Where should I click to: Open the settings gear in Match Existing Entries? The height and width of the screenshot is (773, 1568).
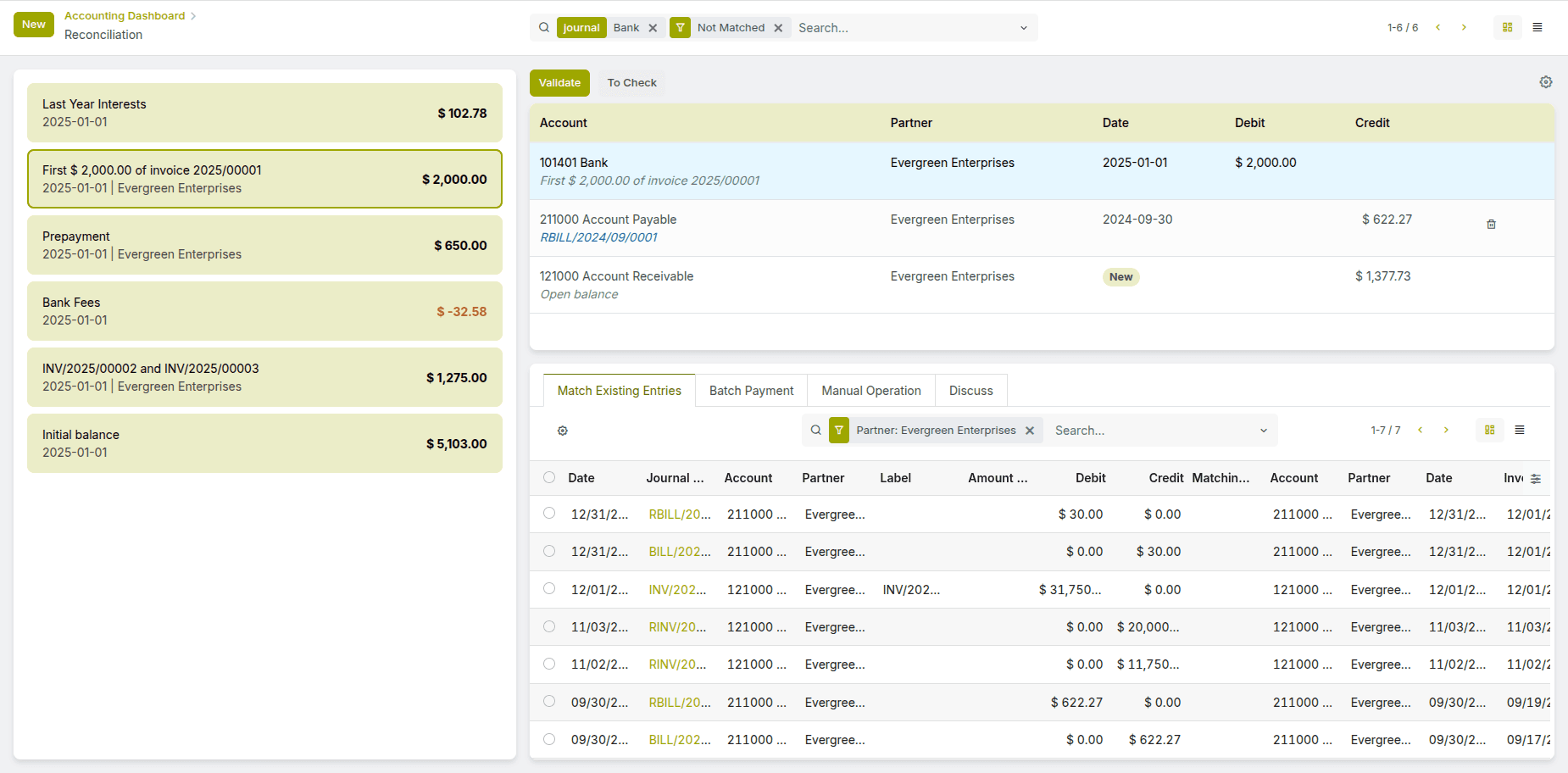click(x=562, y=431)
